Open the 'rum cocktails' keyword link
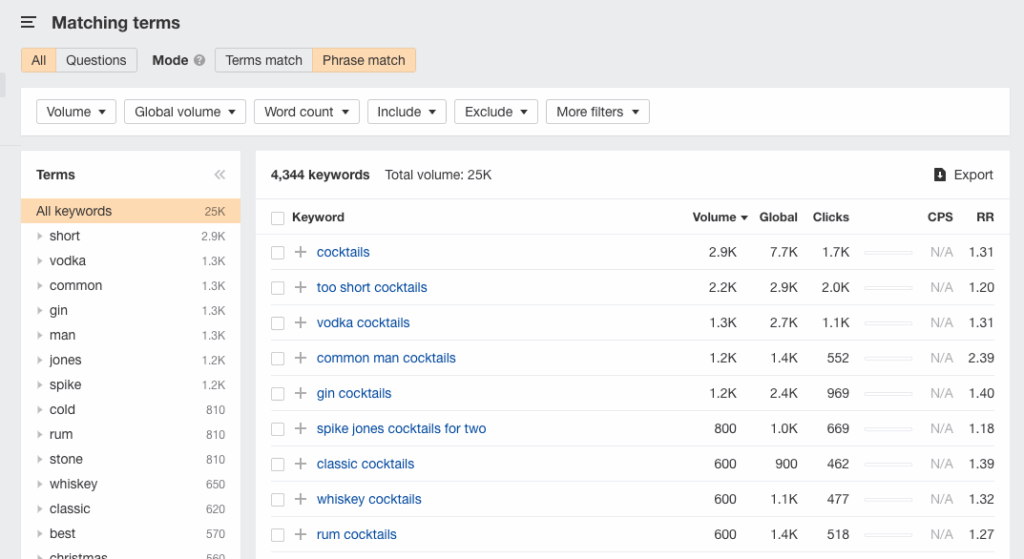 [357, 534]
